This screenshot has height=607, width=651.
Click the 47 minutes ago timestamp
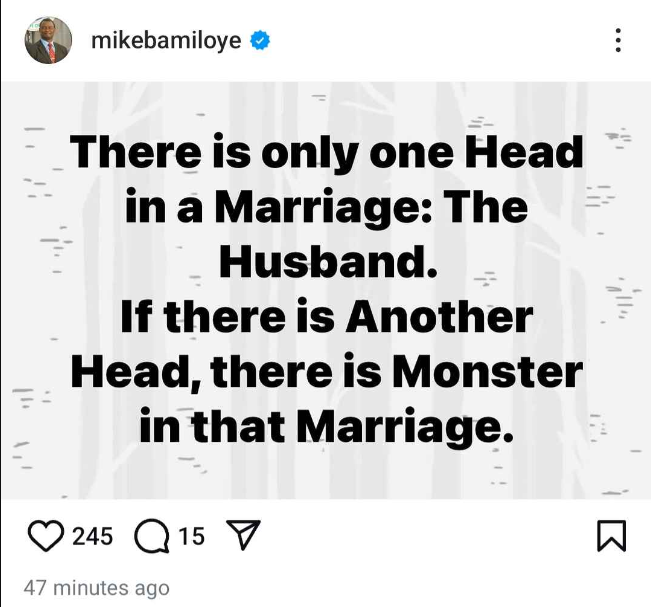click(x=96, y=588)
